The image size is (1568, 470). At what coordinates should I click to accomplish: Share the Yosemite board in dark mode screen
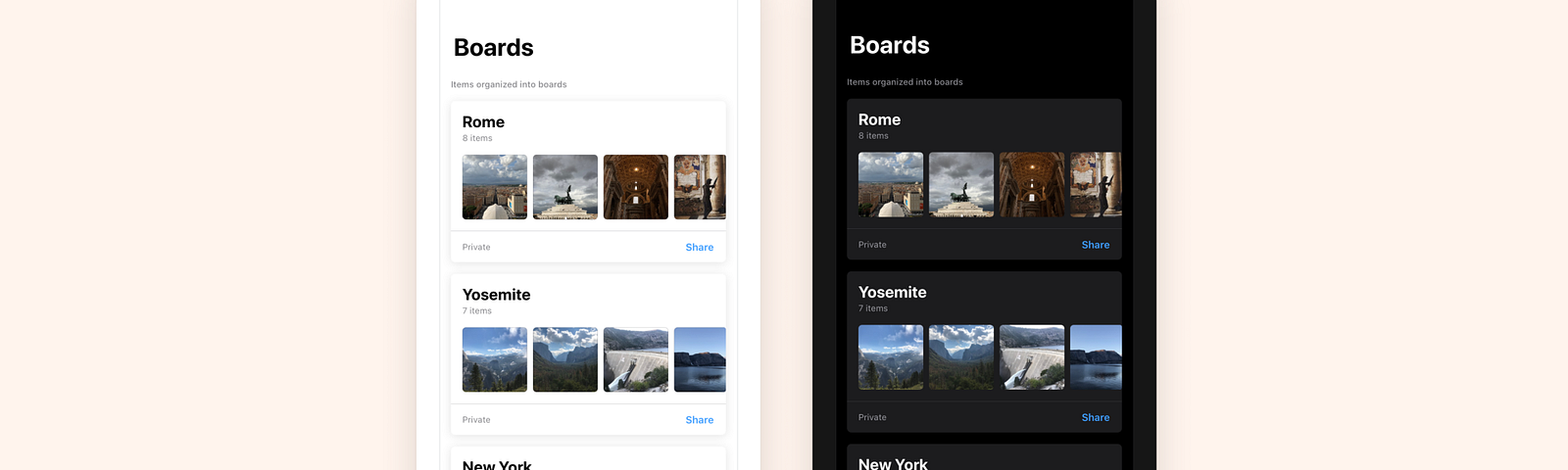[1096, 417]
